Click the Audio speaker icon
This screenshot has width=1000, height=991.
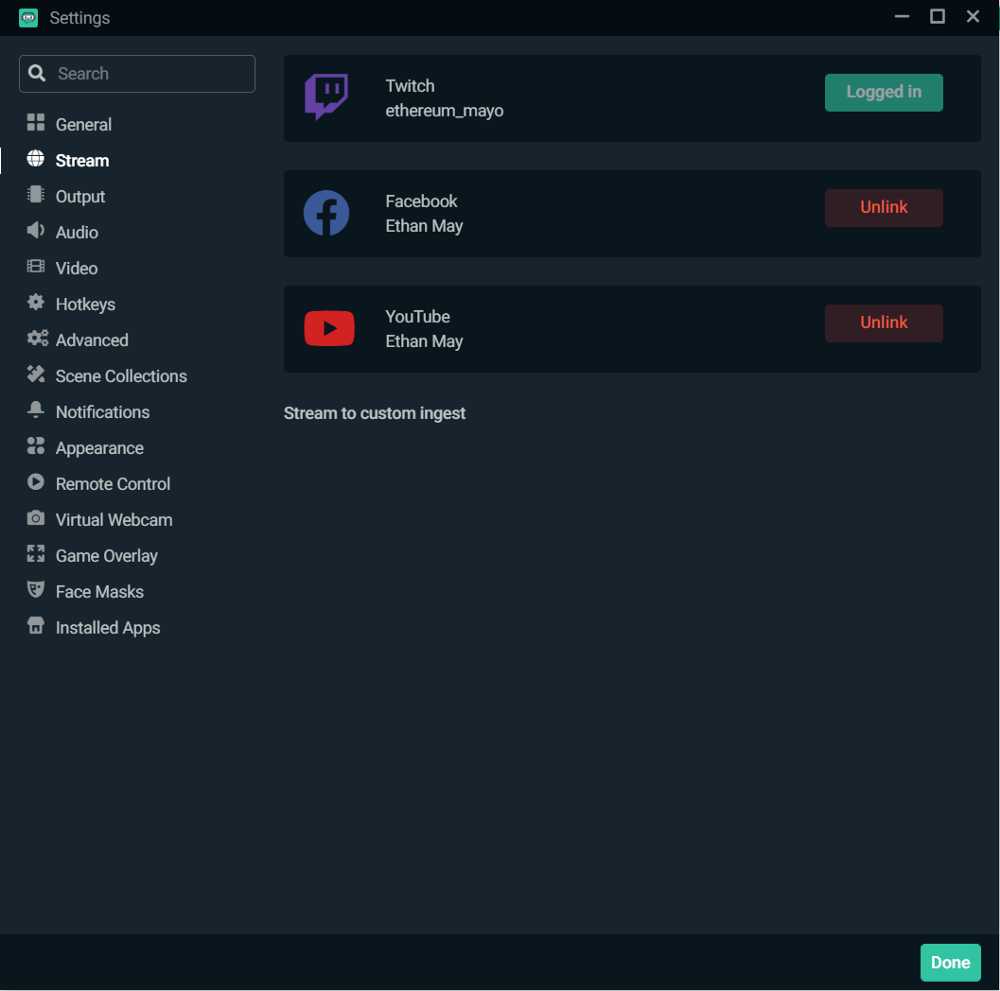(36, 230)
